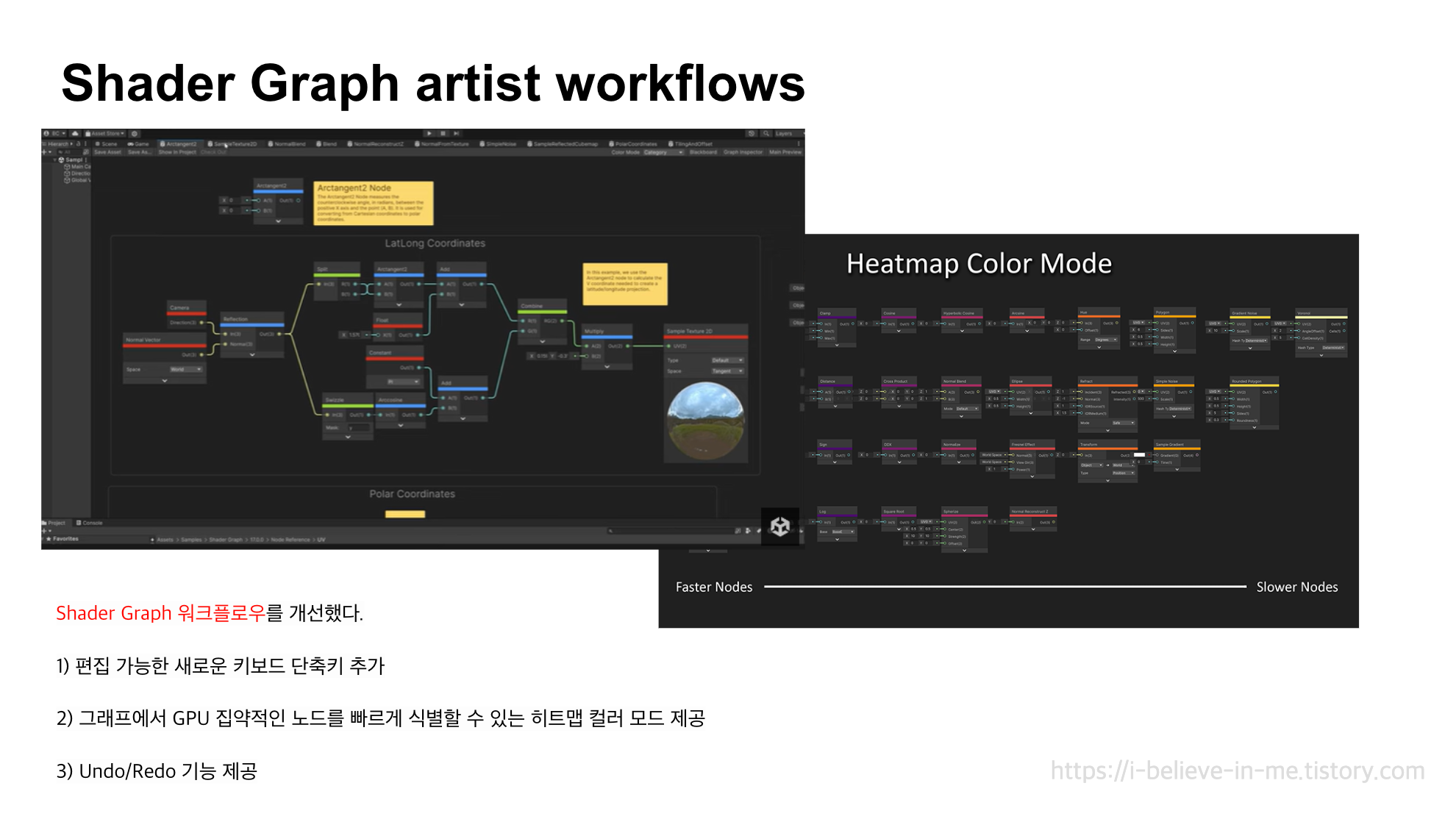1456x822 pixels.
Task: Click Shader Graph in the breadcrumb path
Action: tap(225, 540)
